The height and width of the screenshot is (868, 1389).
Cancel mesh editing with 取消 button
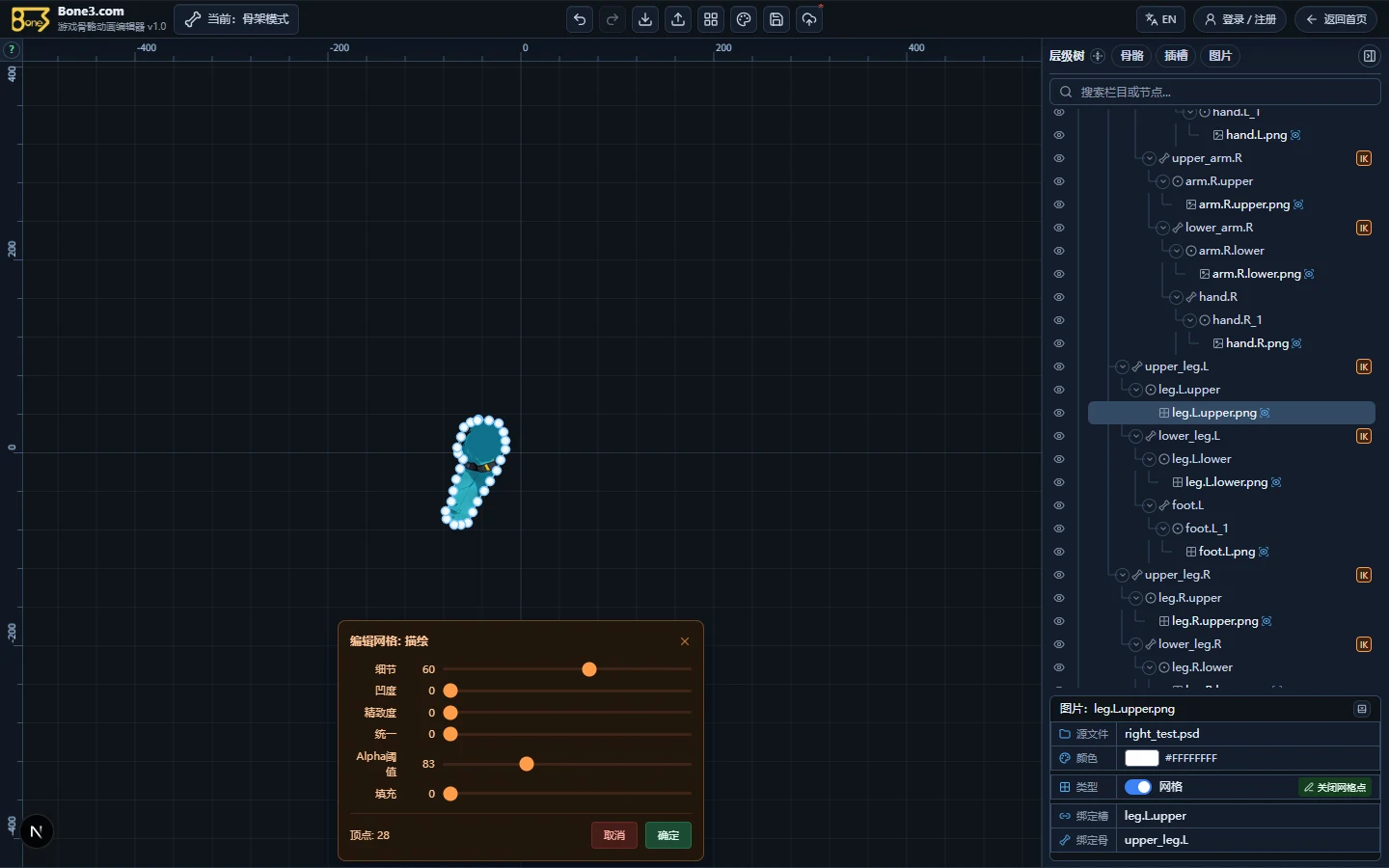[x=614, y=835]
